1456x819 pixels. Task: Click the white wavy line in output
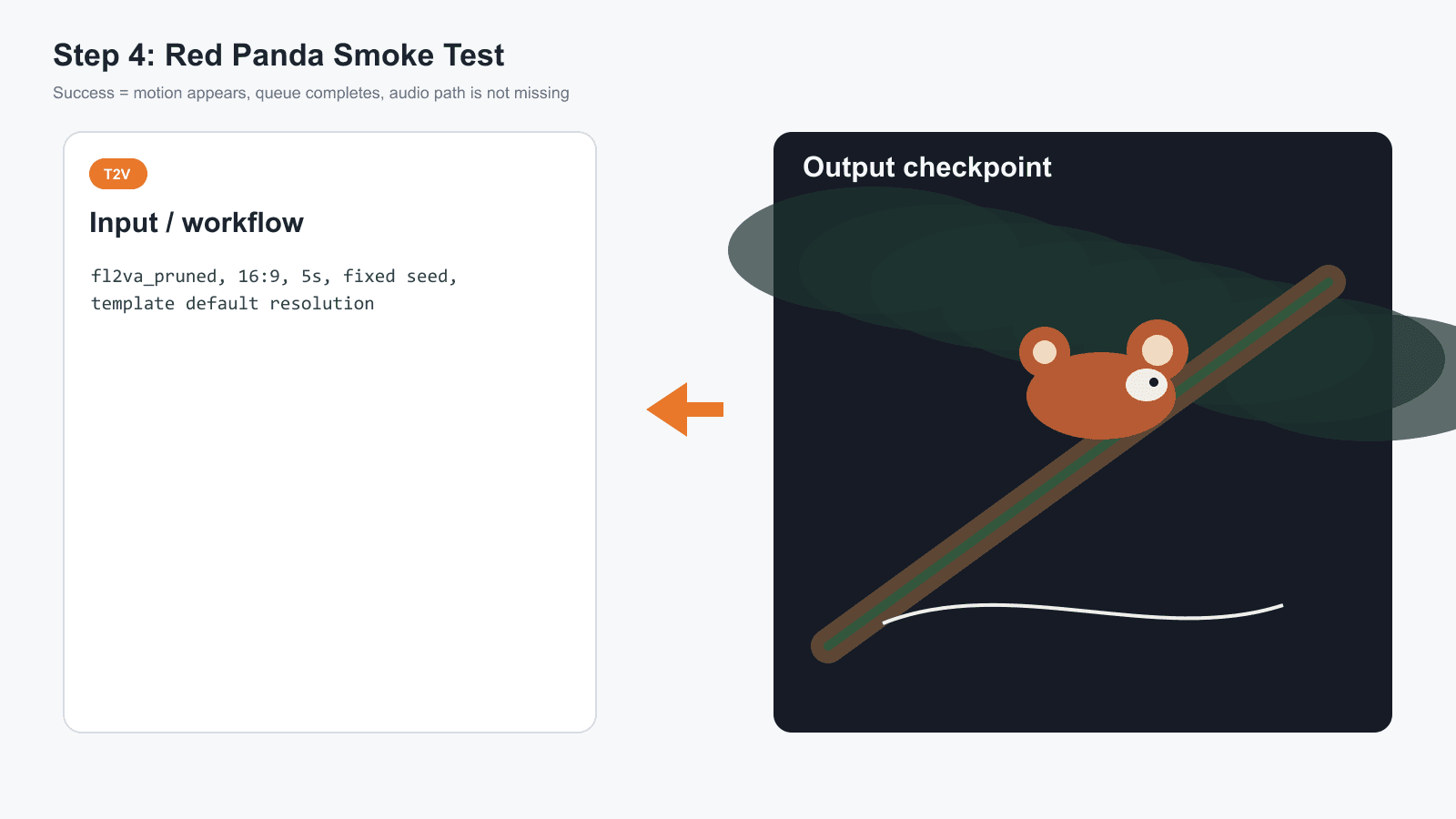pyautogui.click(x=1083, y=612)
